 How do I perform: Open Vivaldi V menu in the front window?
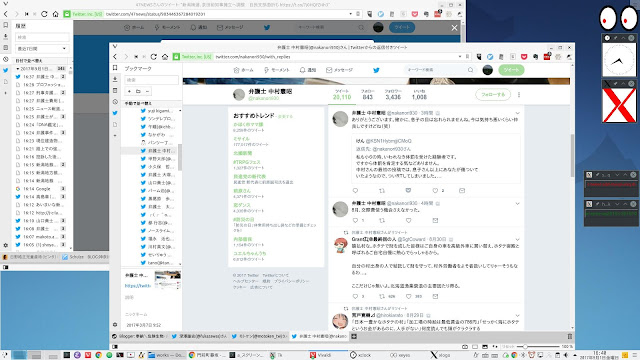pyautogui.click(x=115, y=47)
